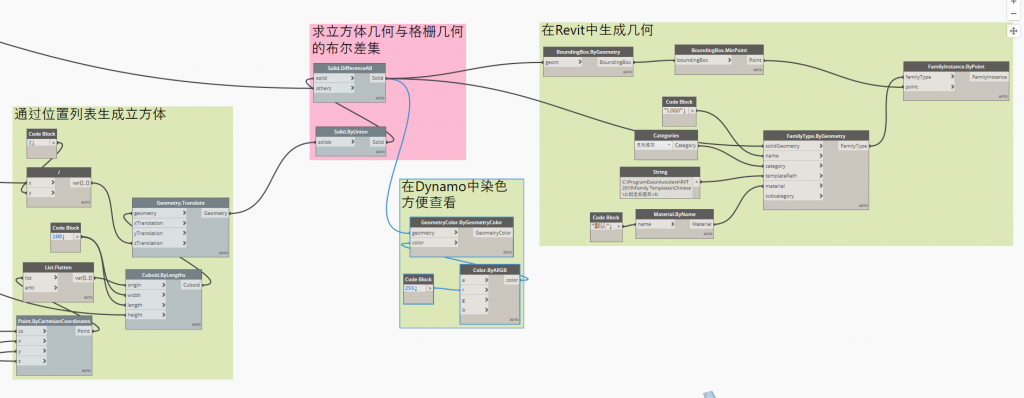Click the xTranslation port of Geometry.Translate
The image size is (1024, 398).
coord(159,223)
